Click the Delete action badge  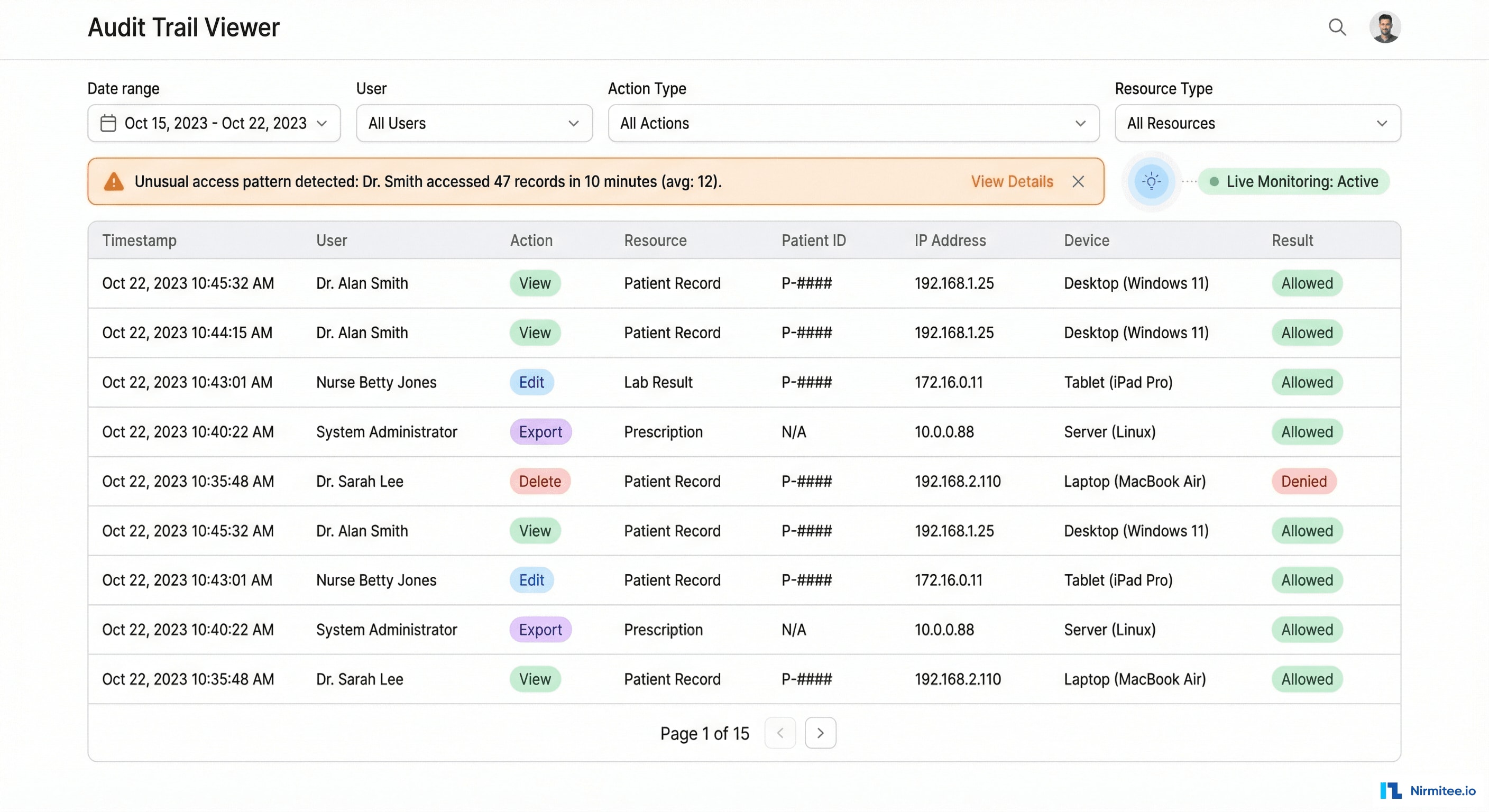(x=539, y=481)
